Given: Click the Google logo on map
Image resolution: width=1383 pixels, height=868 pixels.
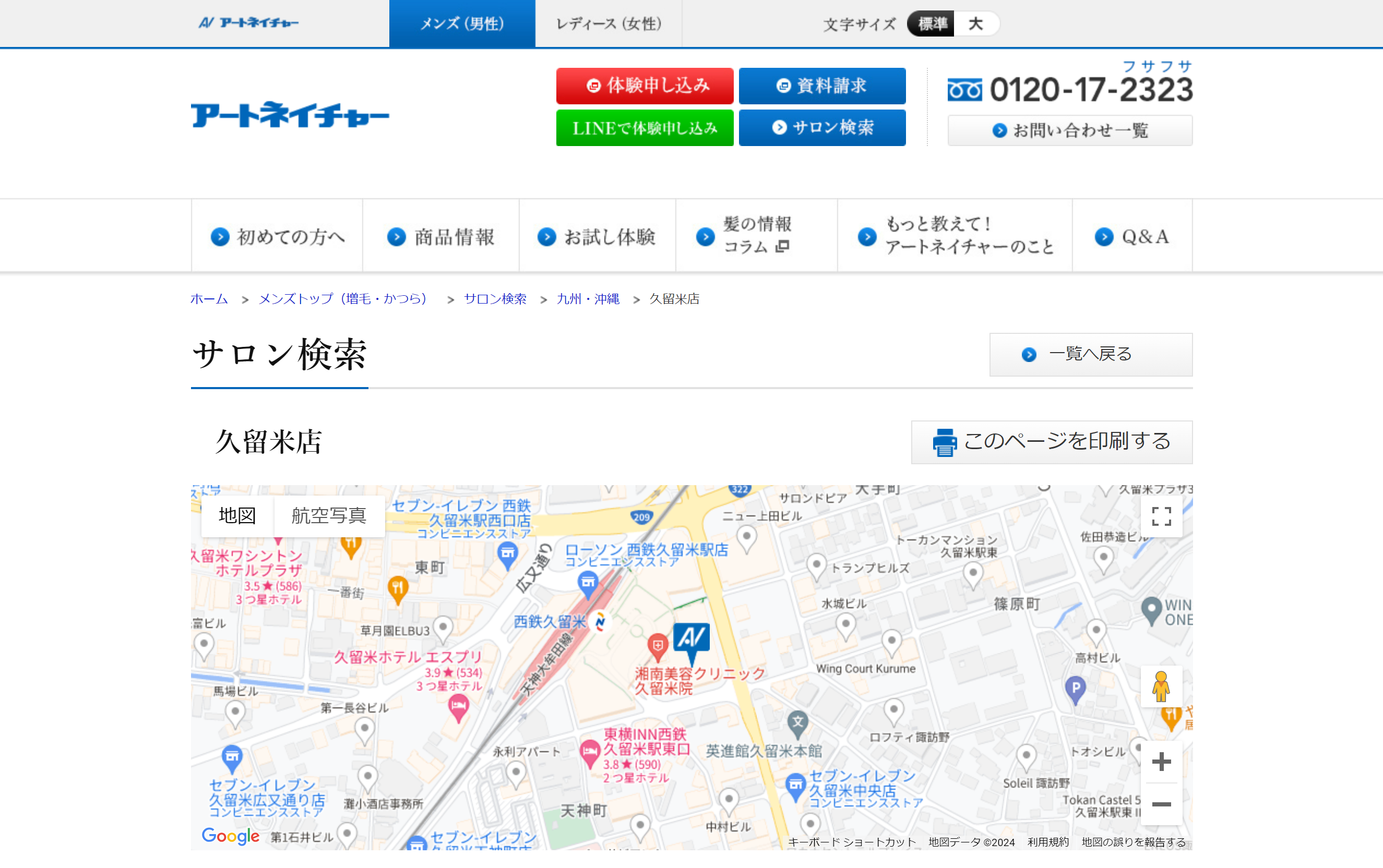Looking at the screenshot, I should 230,836.
